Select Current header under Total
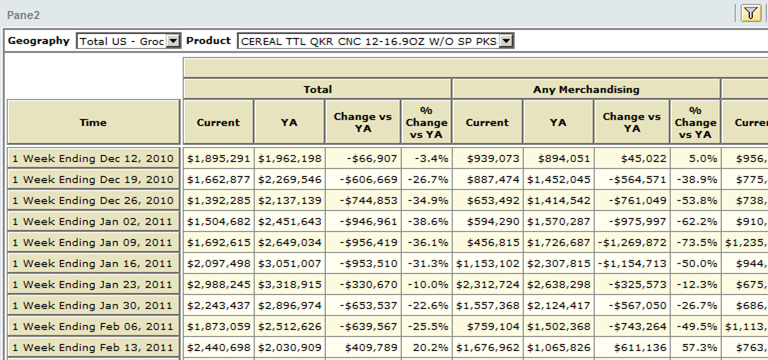Viewport: 768px width, 360px height. [218, 122]
